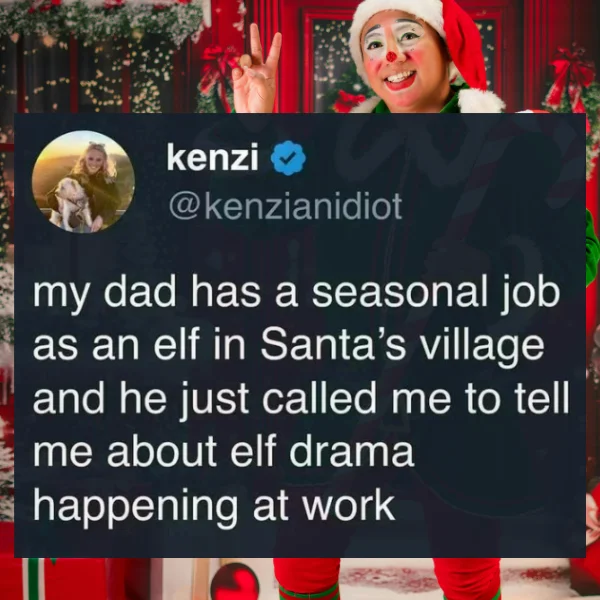Click the white pom-pom on the hat
The image size is (600, 600).
coord(481,101)
